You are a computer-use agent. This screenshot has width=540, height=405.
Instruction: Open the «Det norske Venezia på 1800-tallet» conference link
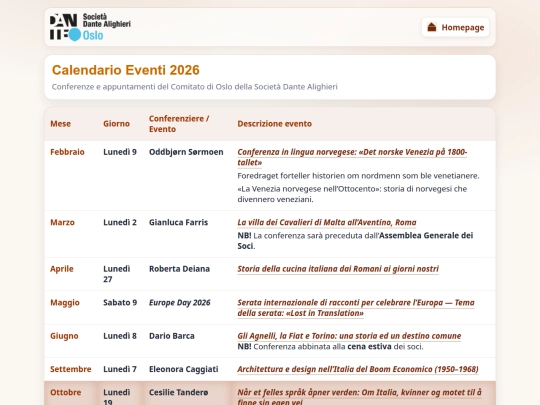(352, 157)
